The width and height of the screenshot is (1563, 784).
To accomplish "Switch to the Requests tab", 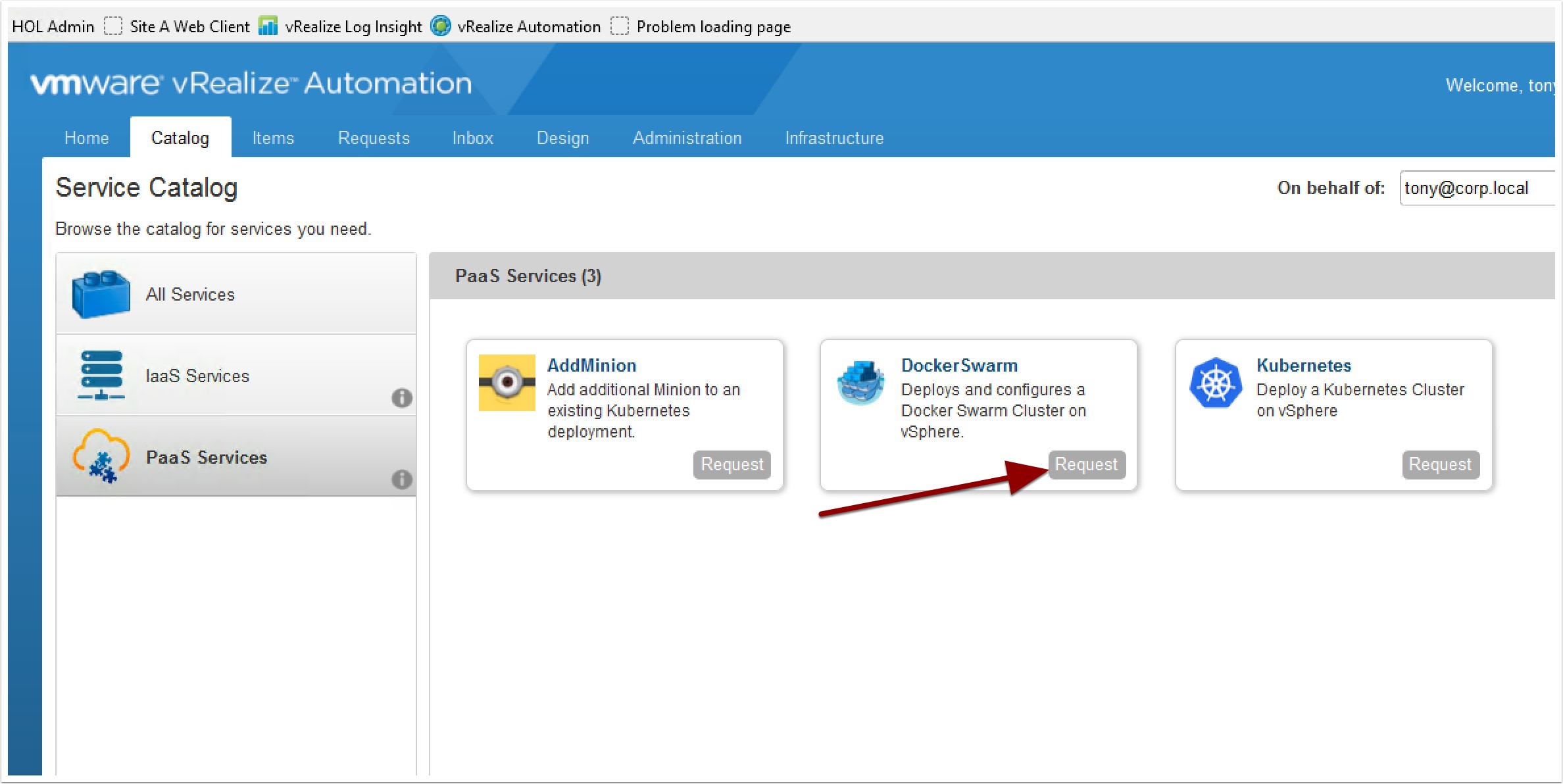I will click(x=374, y=138).
